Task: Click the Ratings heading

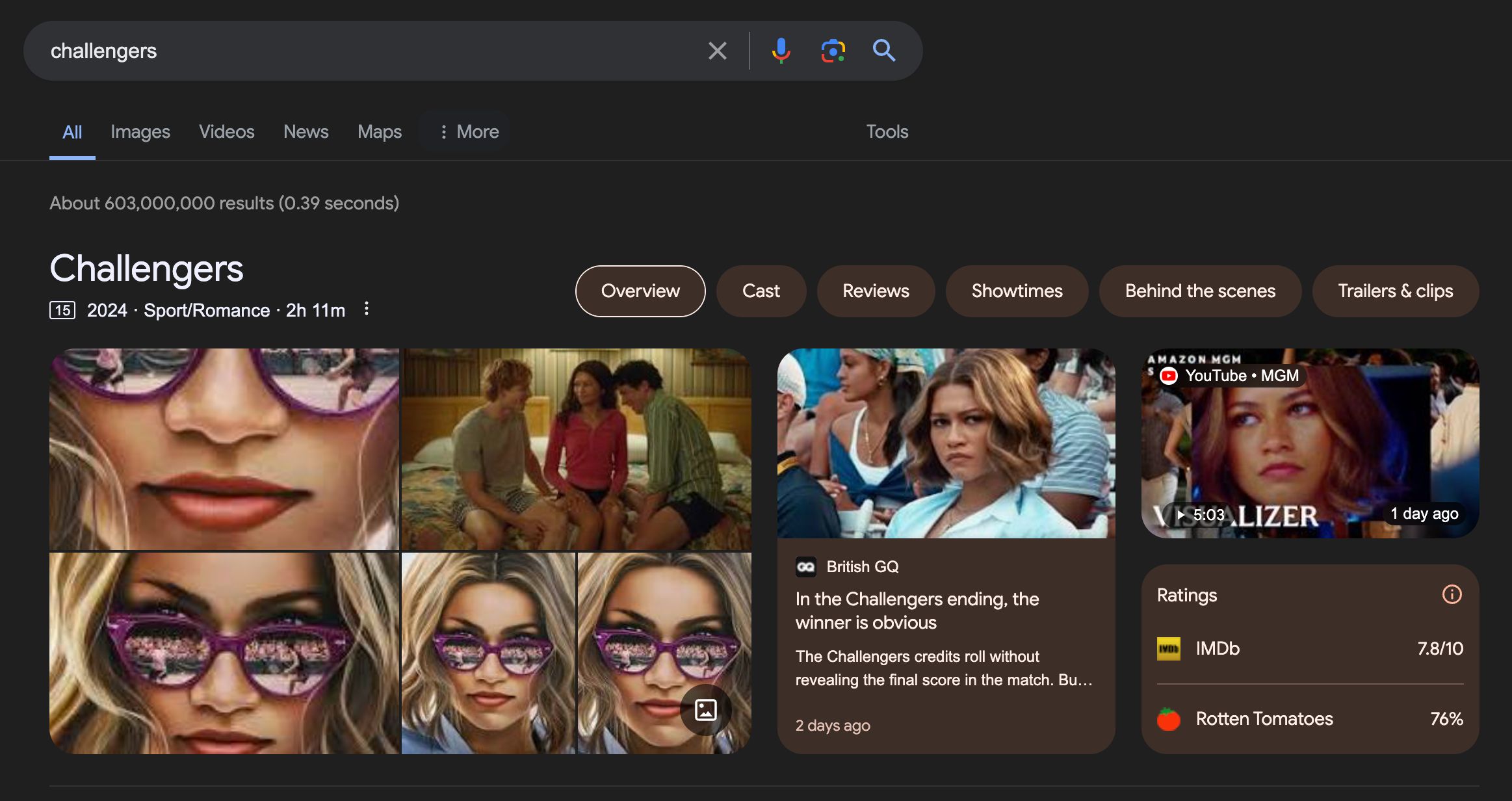Action: pos(1187,596)
